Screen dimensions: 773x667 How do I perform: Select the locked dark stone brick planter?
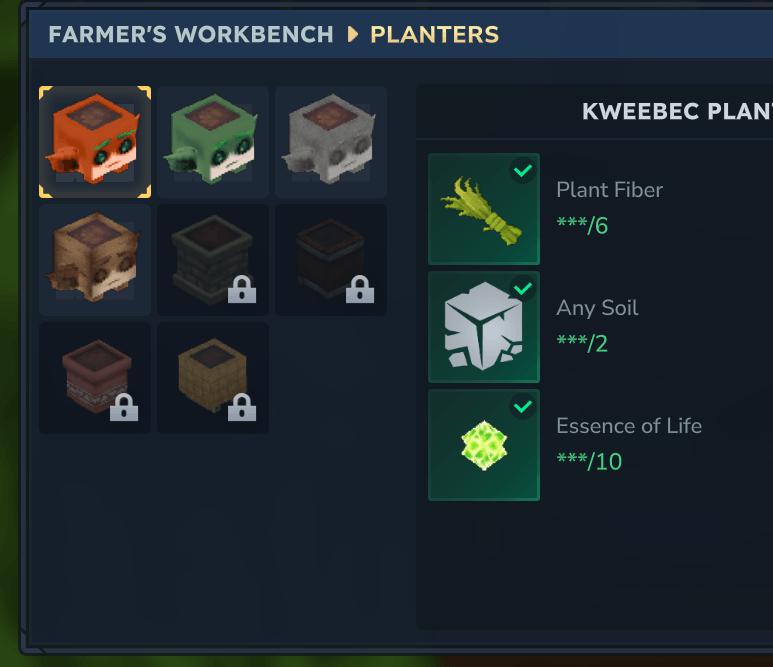(x=213, y=260)
